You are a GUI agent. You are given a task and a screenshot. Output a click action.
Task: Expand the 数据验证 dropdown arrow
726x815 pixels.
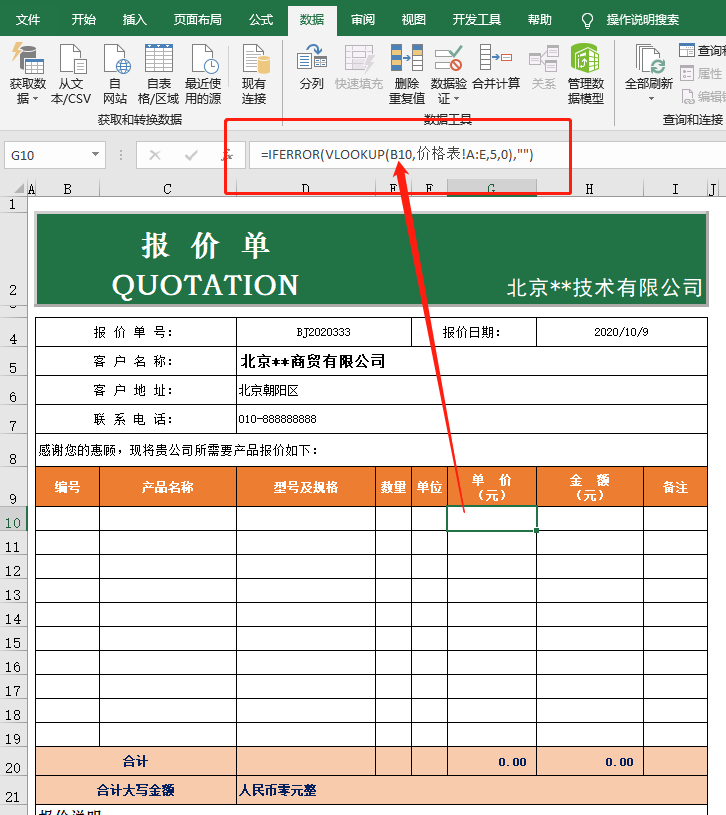click(456, 99)
